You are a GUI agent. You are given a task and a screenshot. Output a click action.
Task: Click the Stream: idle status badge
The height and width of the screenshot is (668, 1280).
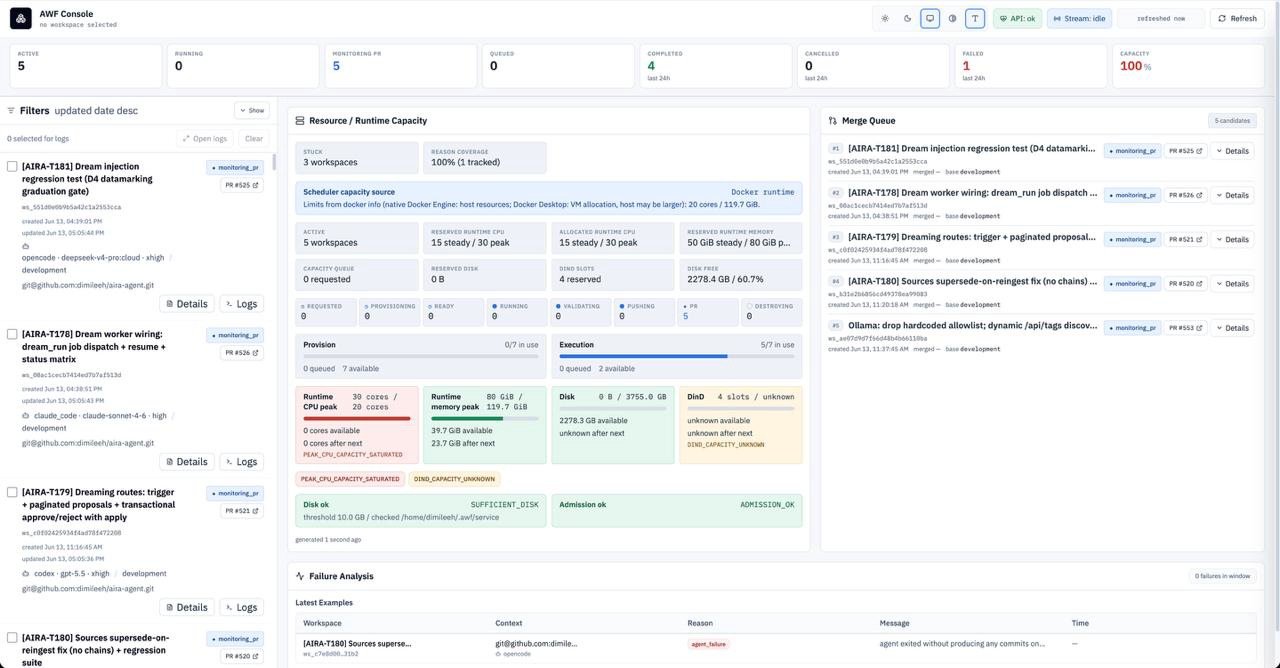[x=1079, y=18]
